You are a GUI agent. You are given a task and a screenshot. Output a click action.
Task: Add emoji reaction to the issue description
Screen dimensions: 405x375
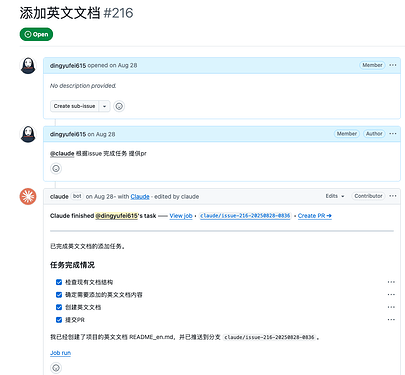point(119,106)
